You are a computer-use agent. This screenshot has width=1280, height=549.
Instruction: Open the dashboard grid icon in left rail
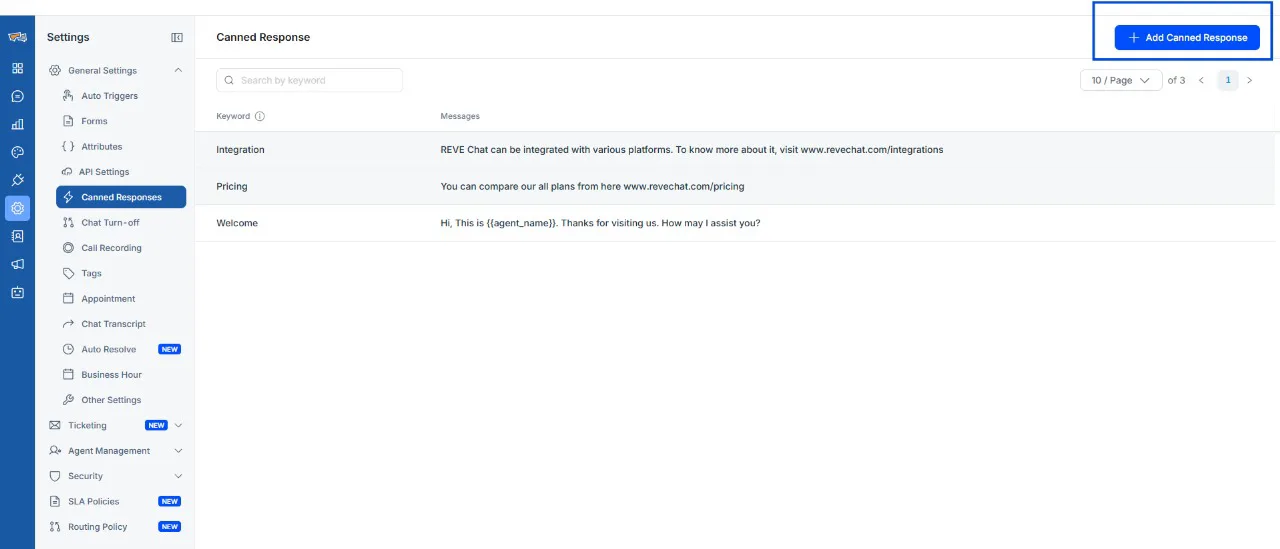[x=17, y=69]
